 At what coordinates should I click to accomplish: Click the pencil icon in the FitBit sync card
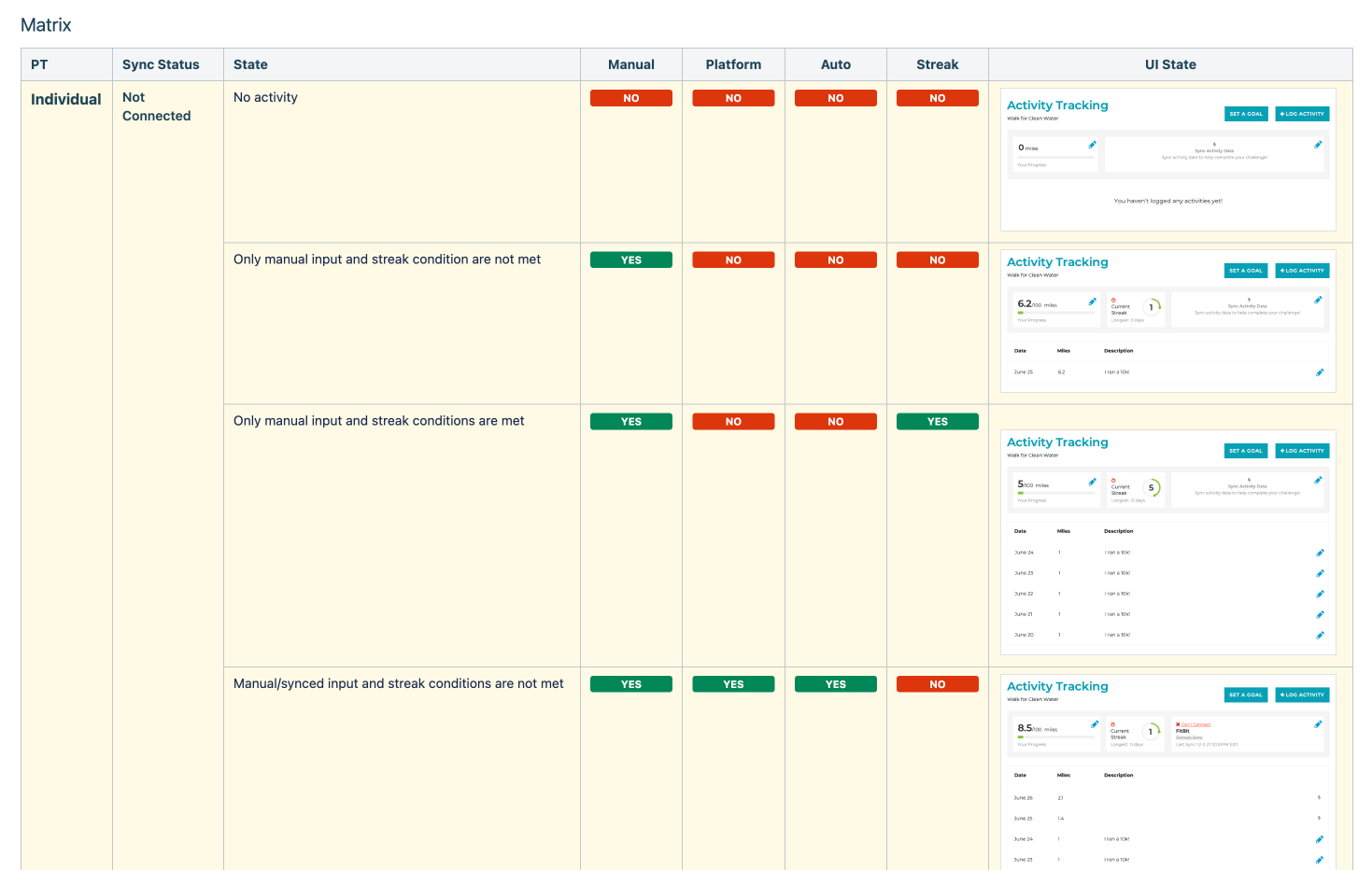click(1318, 724)
